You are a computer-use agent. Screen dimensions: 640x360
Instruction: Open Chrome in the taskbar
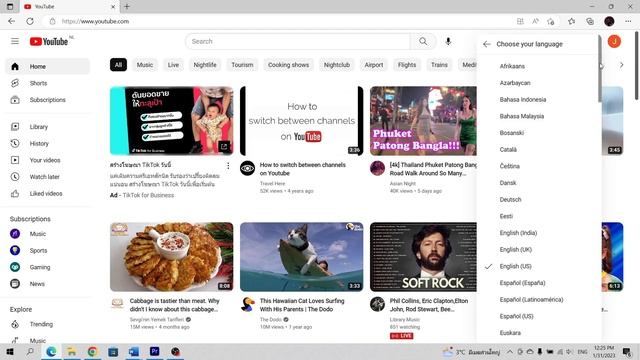point(92,351)
